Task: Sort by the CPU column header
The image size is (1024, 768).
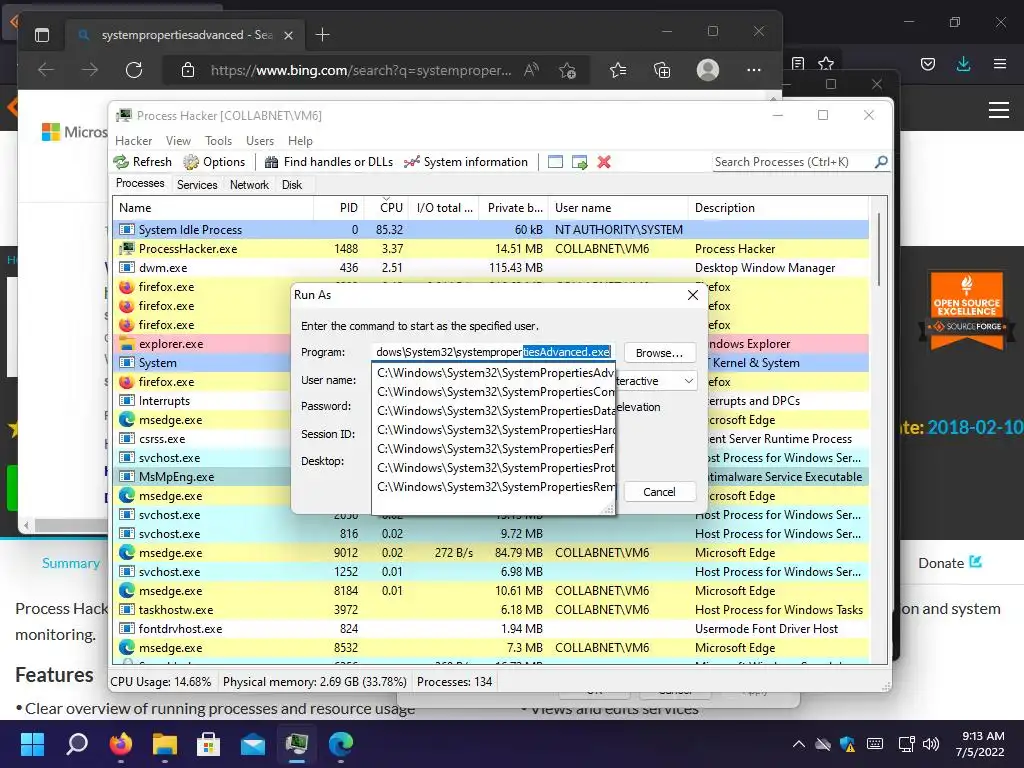Action: 386,208
